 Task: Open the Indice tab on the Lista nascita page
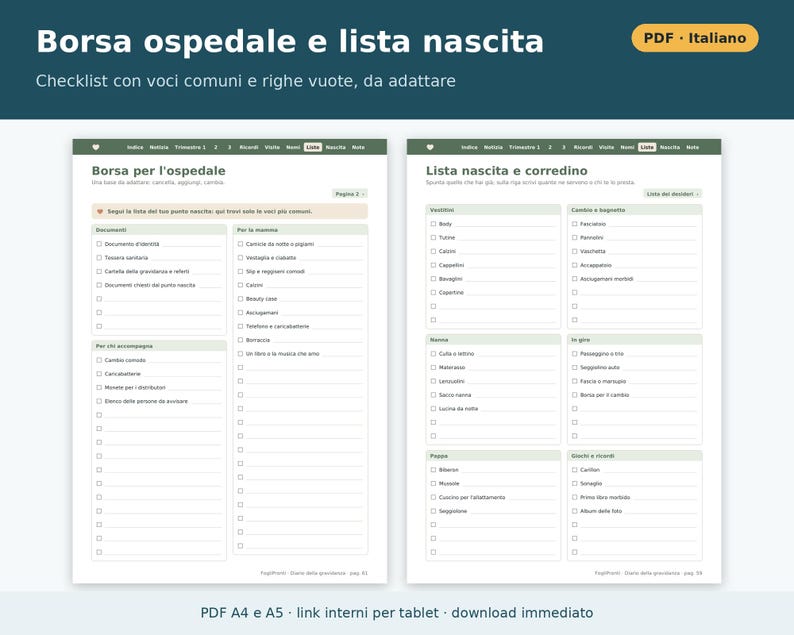pos(469,147)
